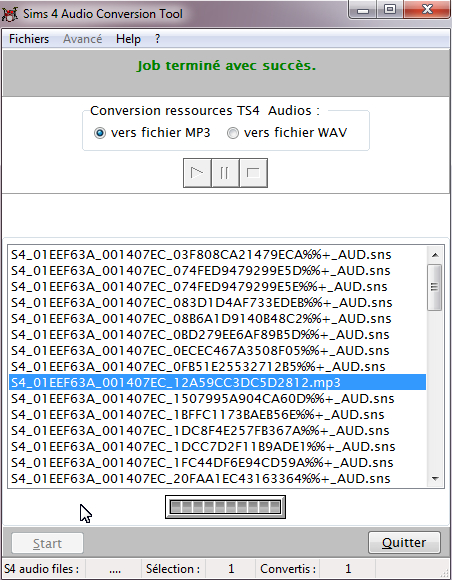
Task: Select file ending 074FED9479299E5E%%+_AUD.sns
Action: click(x=217, y=286)
